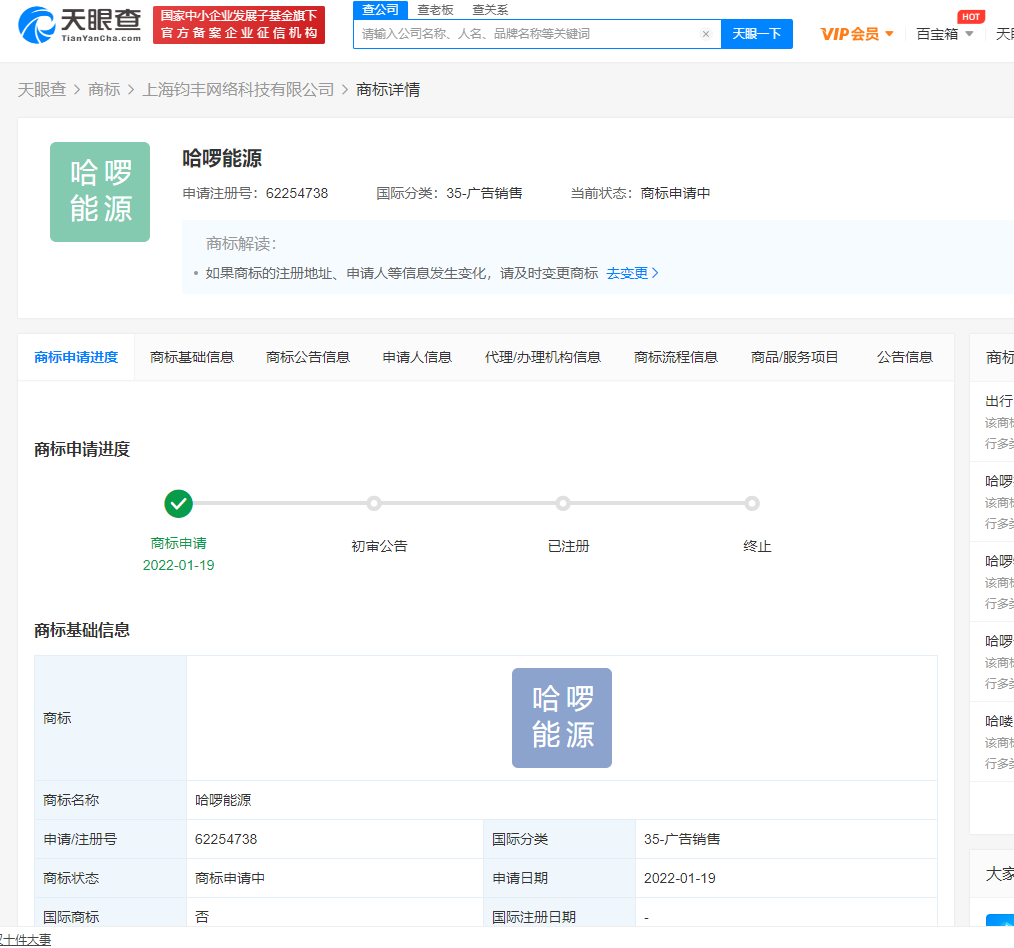
Task: Open the 商标基础信息 tab
Action: (192, 357)
